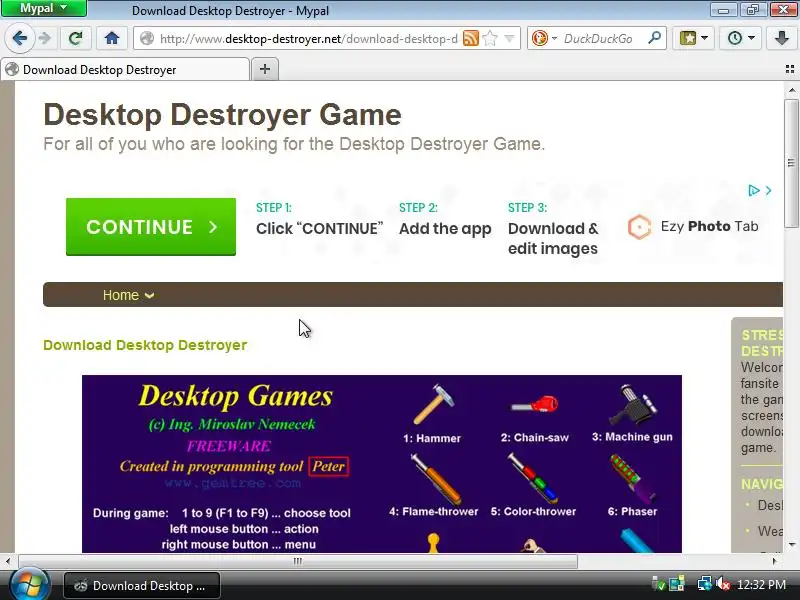Open a new tab with plus button

pos(265,69)
